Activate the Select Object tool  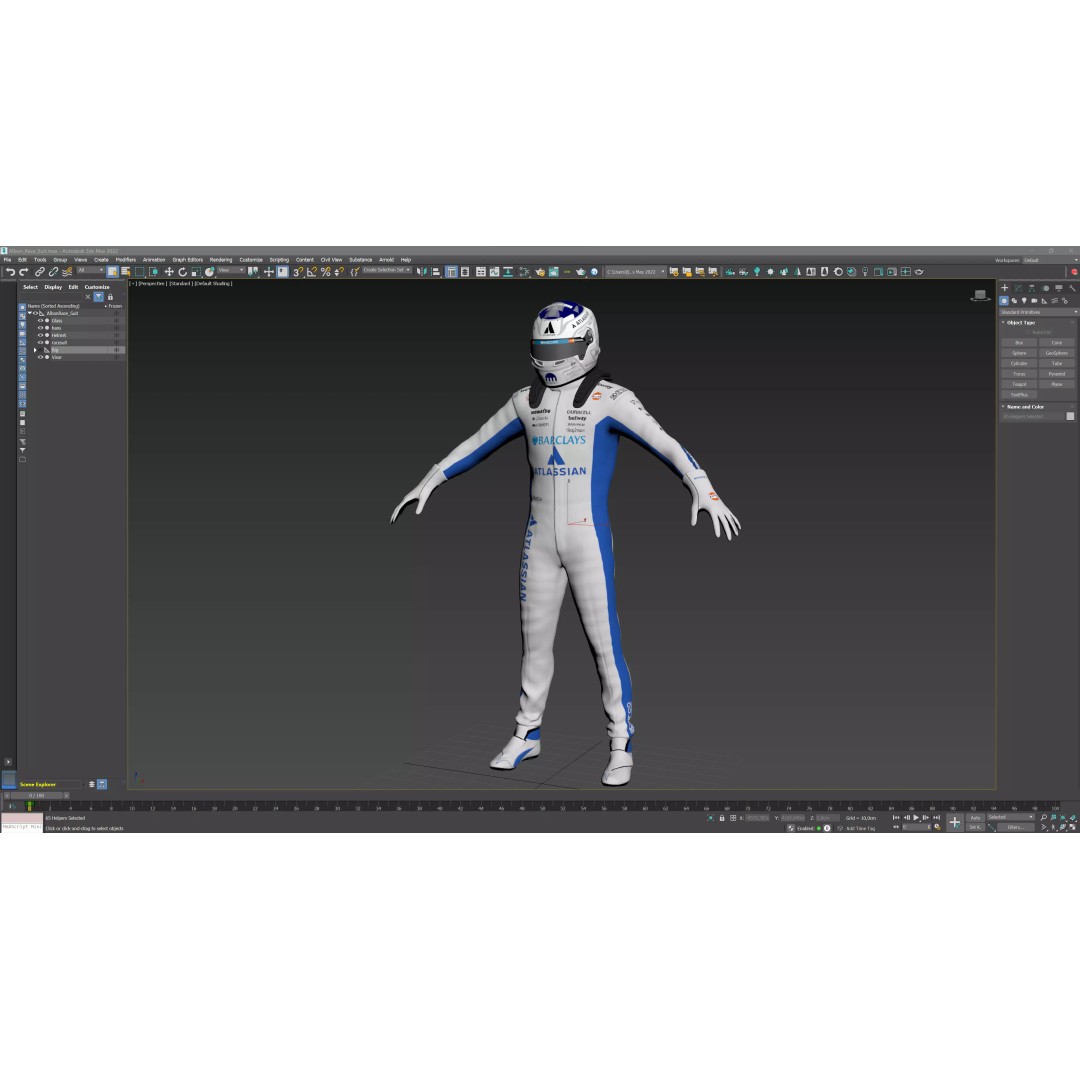coord(112,272)
